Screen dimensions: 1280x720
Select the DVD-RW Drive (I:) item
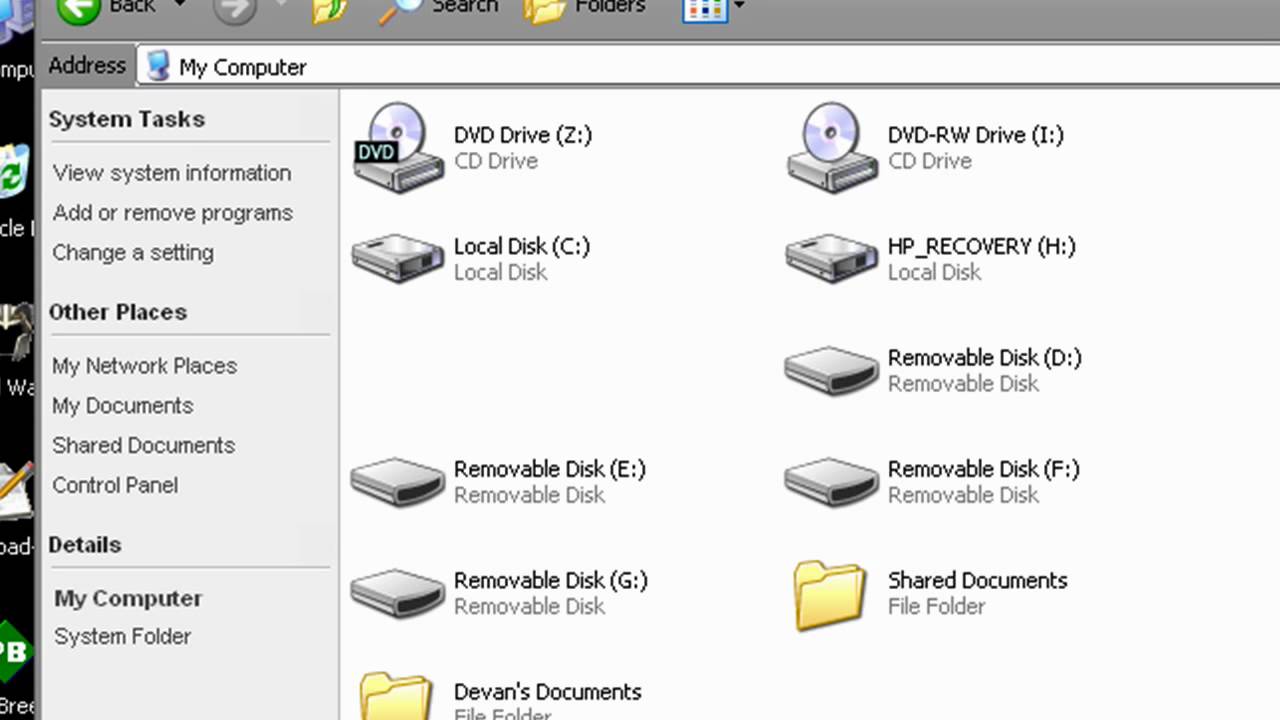(925, 148)
